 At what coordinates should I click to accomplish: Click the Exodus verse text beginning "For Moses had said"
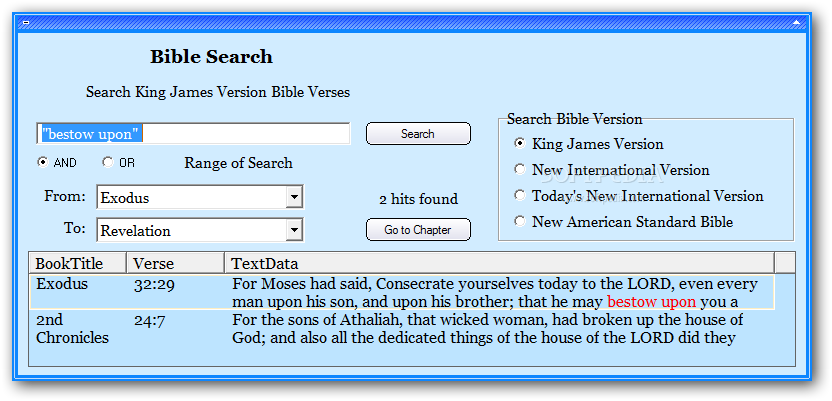pyautogui.click(x=495, y=292)
